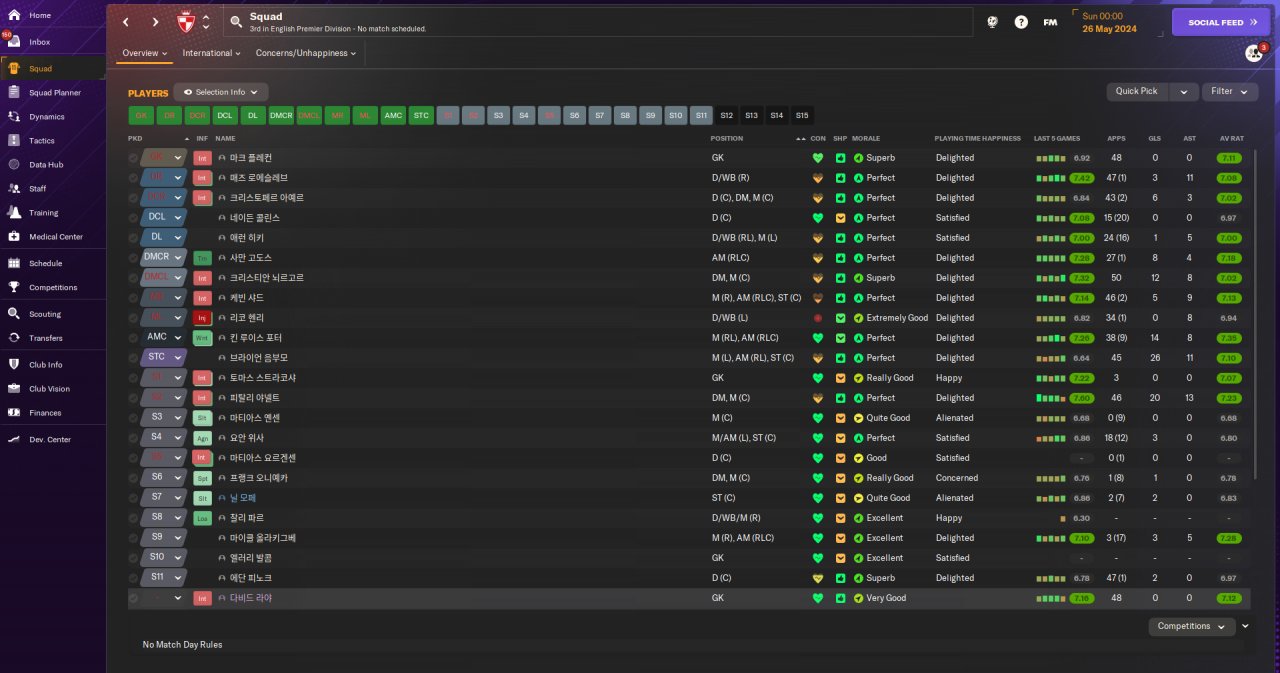This screenshot has width=1280, height=673.
Task: Click the forward navigation arrow
Action: 155,22
